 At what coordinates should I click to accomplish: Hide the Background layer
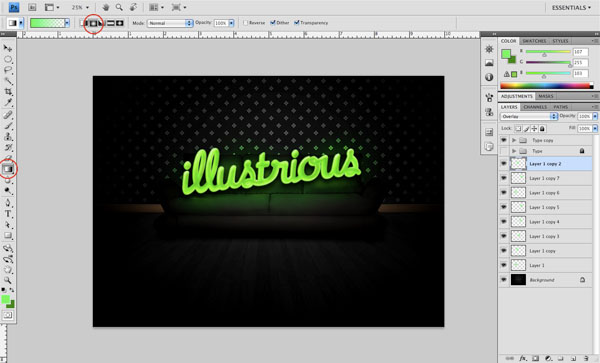coord(504,280)
